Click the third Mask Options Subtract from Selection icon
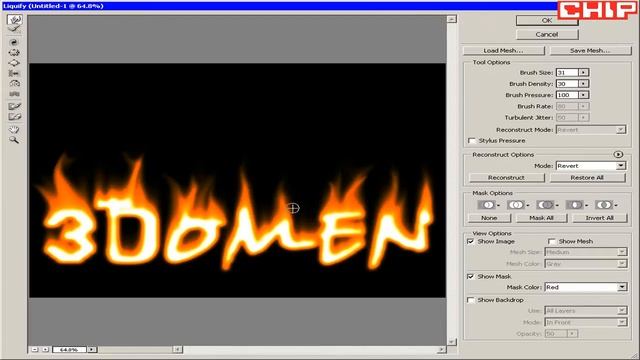This screenshot has height=360, width=640. coord(547,205)
